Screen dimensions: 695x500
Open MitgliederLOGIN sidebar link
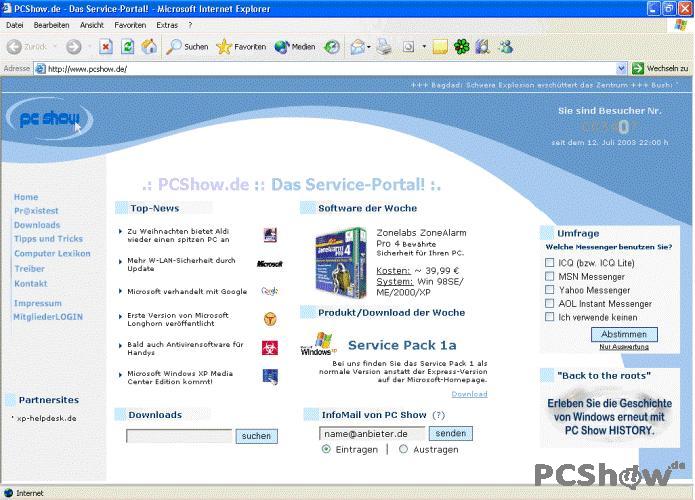48,317
